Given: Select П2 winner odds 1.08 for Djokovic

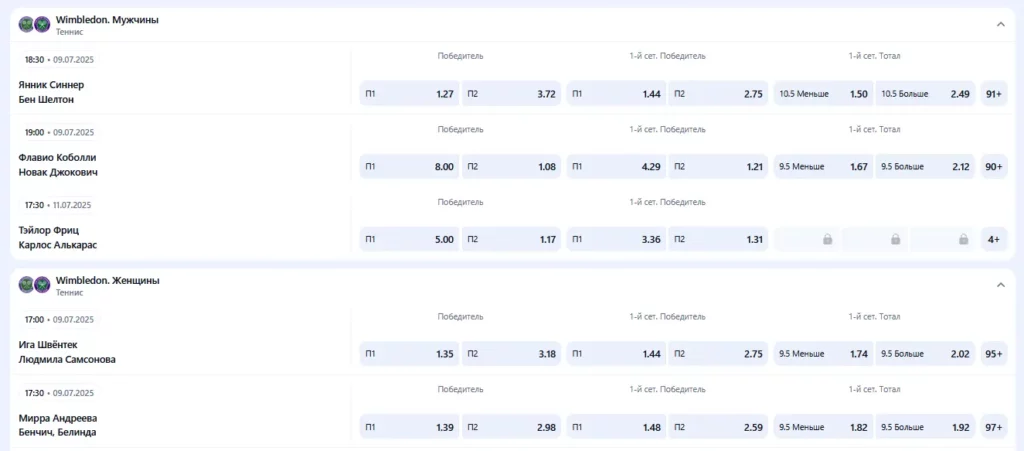Looking at the screenshot, I should 511,167.
